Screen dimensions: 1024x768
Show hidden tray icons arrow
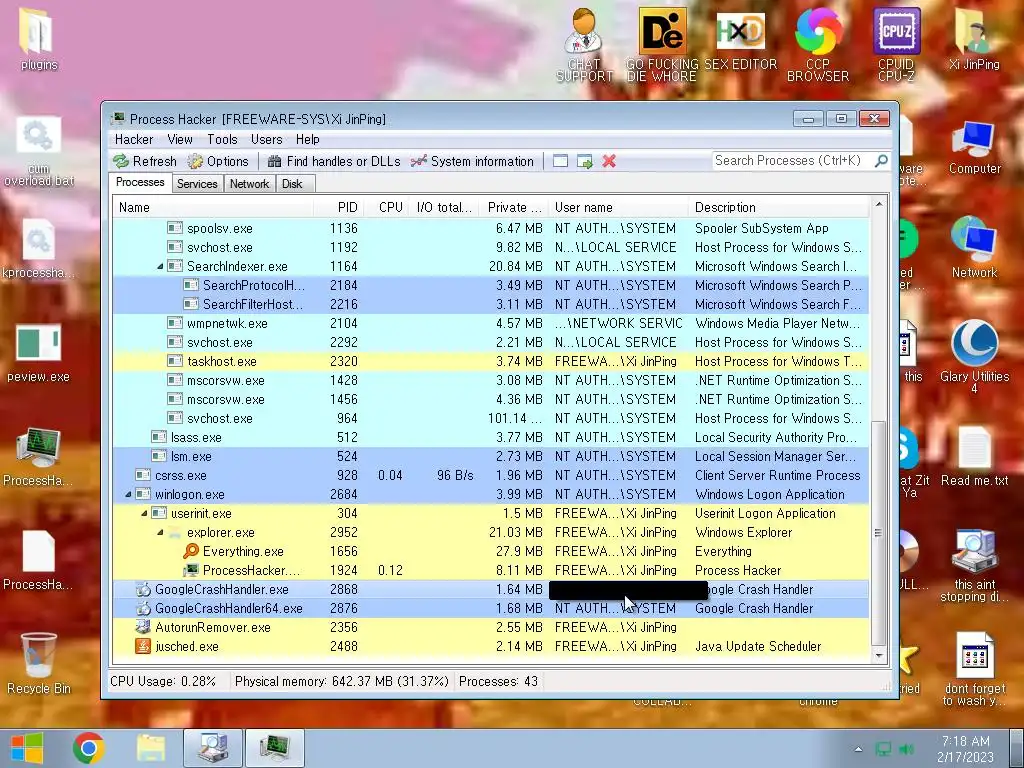858,749
